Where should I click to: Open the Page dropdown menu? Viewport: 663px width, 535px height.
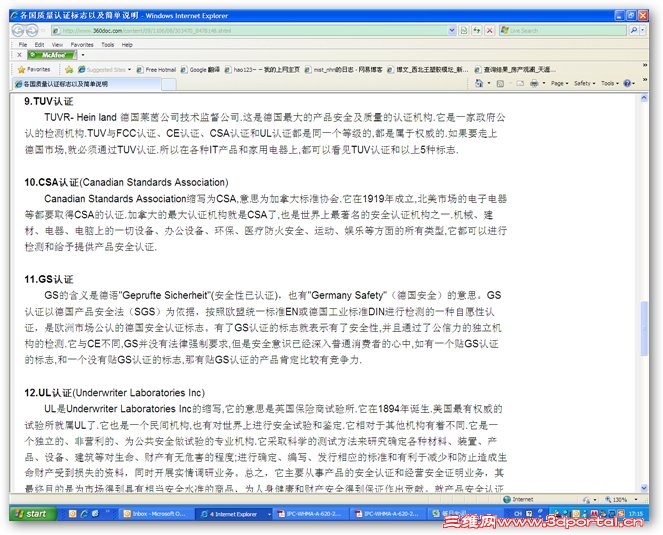tap(559, 83)
